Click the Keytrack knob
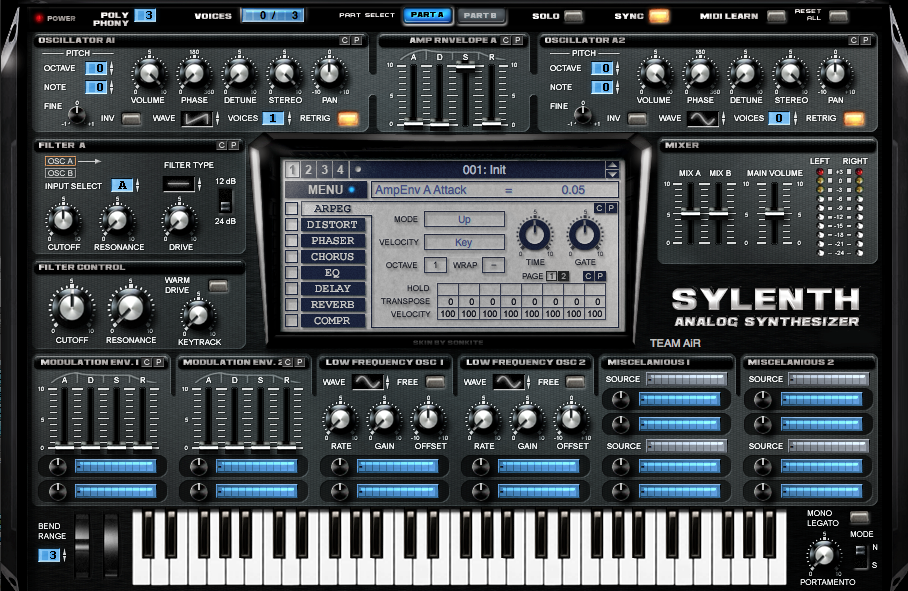 click(198, 315)
